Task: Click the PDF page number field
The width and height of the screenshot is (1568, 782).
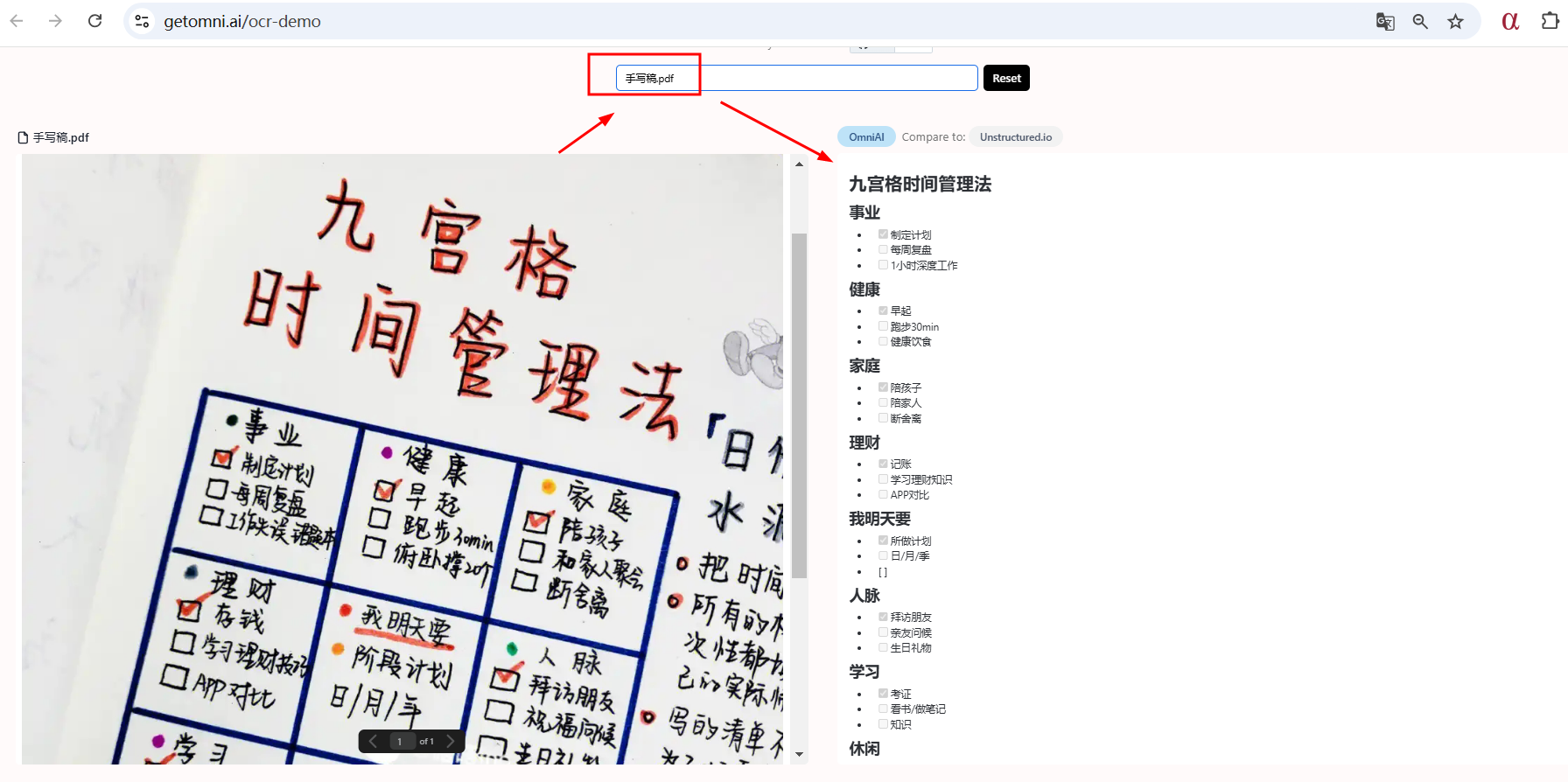Action: click(x=400, y=741)
